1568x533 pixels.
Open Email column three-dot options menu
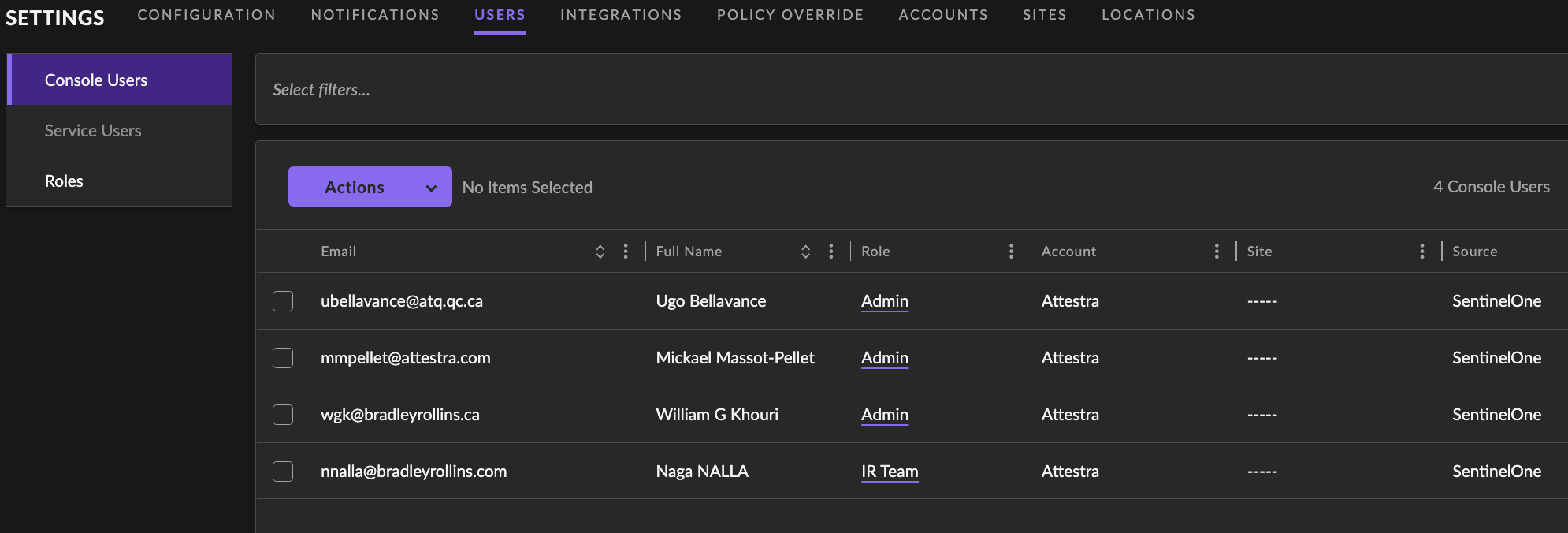pyautogui.click(x=626, y=252)
